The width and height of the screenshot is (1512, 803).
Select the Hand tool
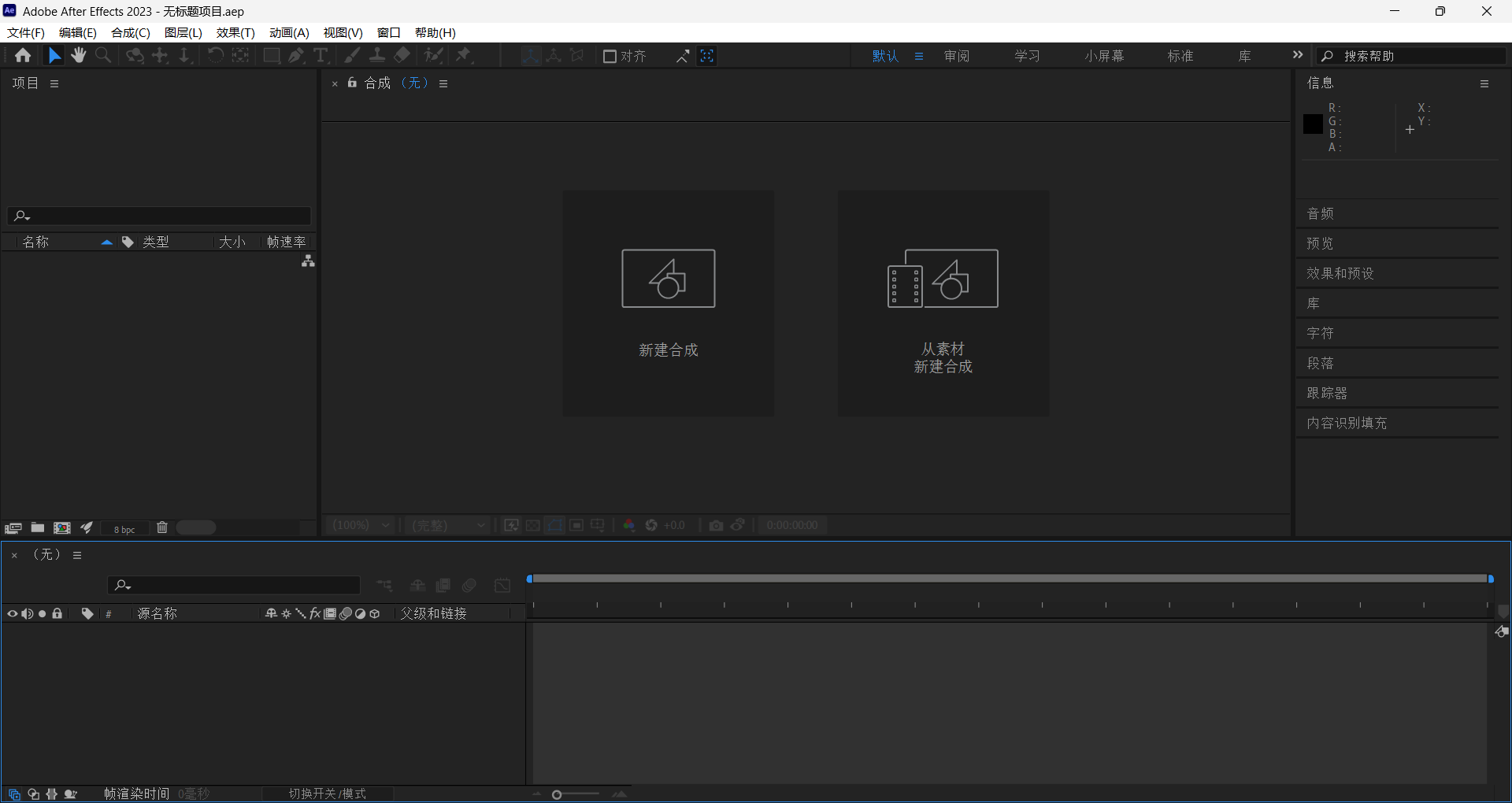click(79, 55)
